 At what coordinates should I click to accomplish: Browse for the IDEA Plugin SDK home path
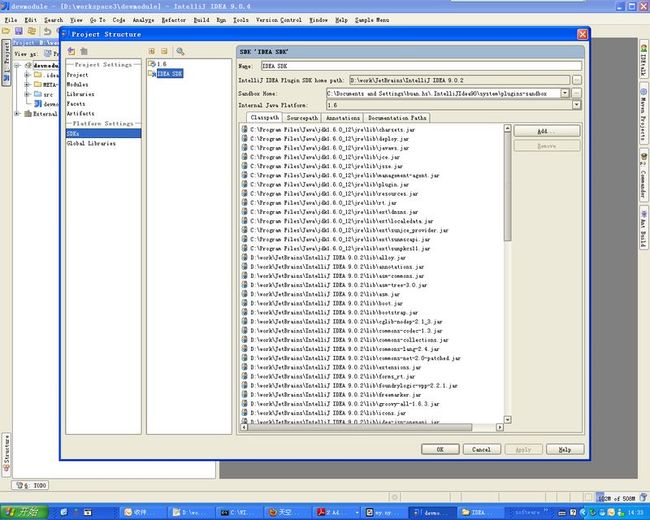(x=577, y=80)
